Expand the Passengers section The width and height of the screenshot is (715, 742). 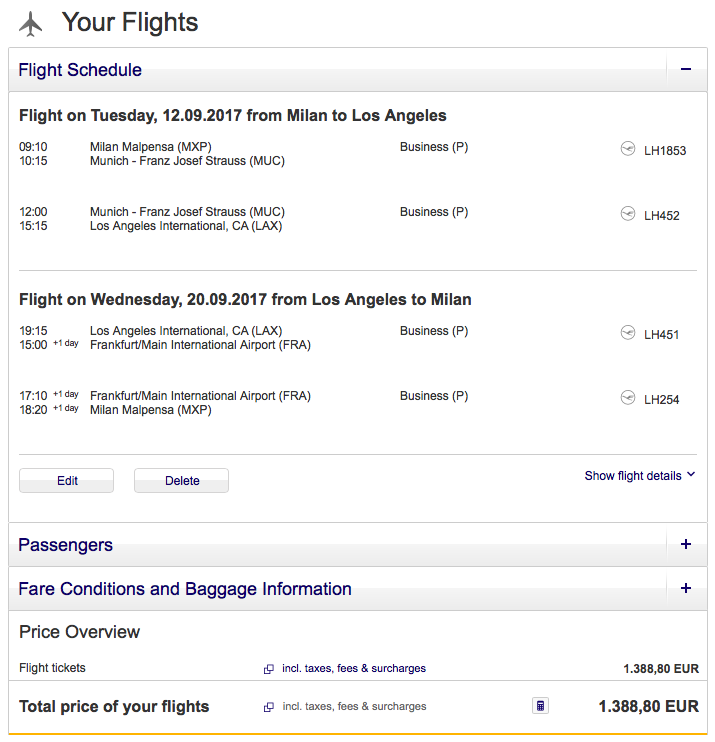686,545
